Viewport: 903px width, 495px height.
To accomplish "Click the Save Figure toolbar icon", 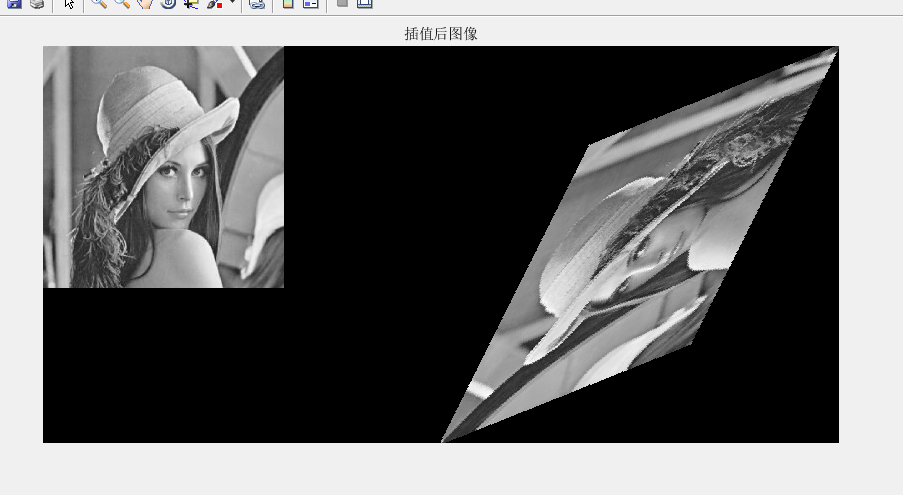I will (x=14, y=3).
